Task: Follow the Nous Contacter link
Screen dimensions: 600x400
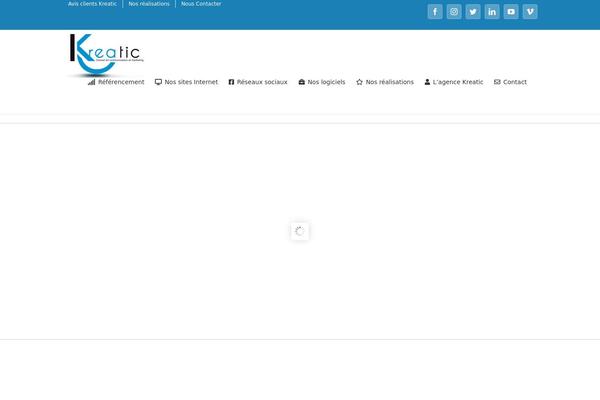Action: click(x=201, y=3)
